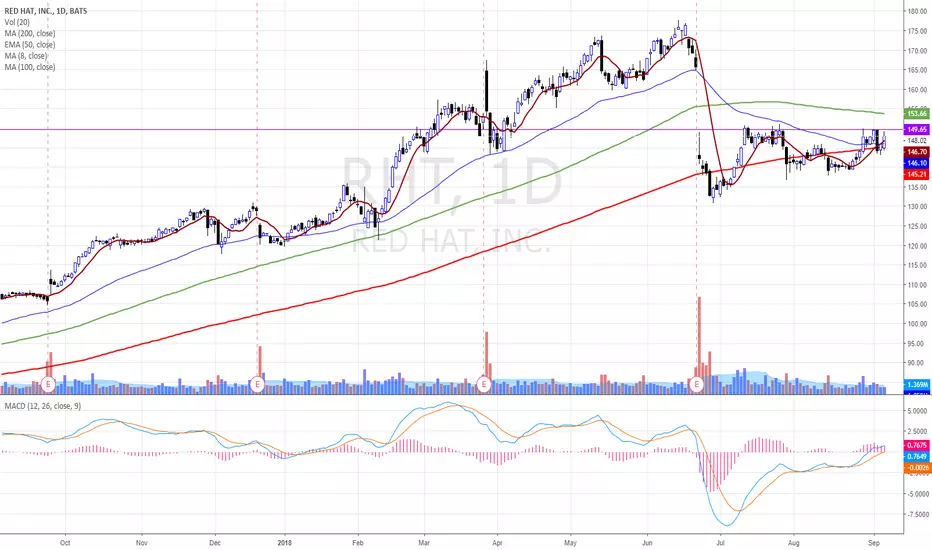This screenshot has height=550, width=932.
Task: Click the earnings E marker between Jun and Jul
Action: pos(696,385)
